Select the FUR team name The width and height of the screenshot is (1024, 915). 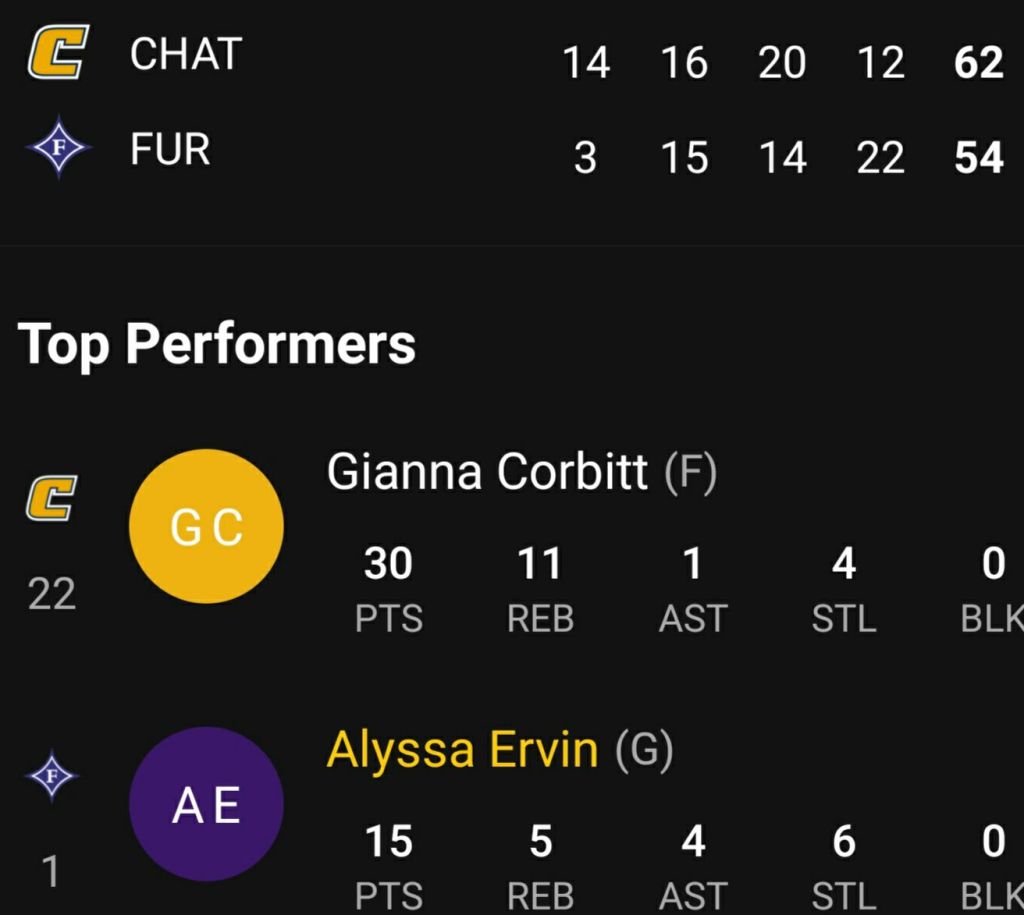(x=170, y=151)
